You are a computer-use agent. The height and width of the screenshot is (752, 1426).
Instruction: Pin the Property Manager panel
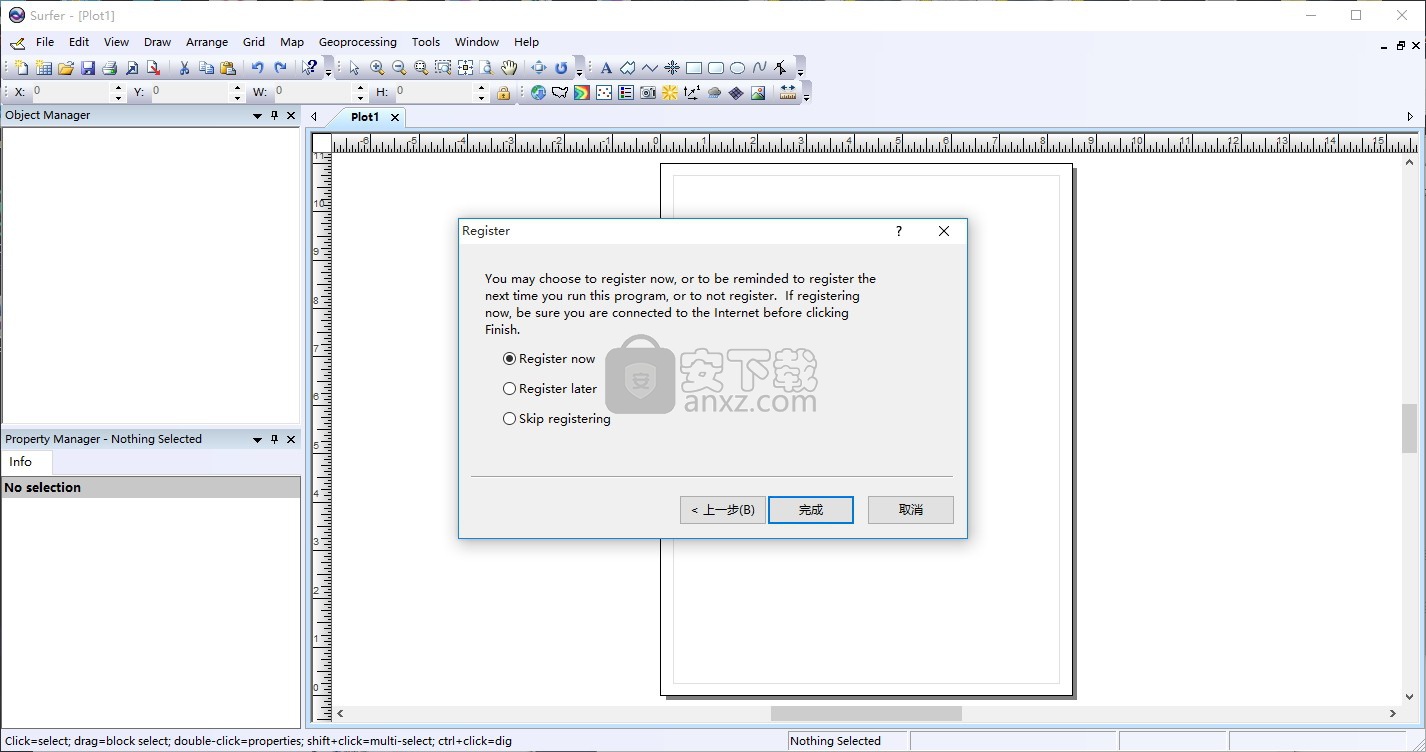(275, 439)
